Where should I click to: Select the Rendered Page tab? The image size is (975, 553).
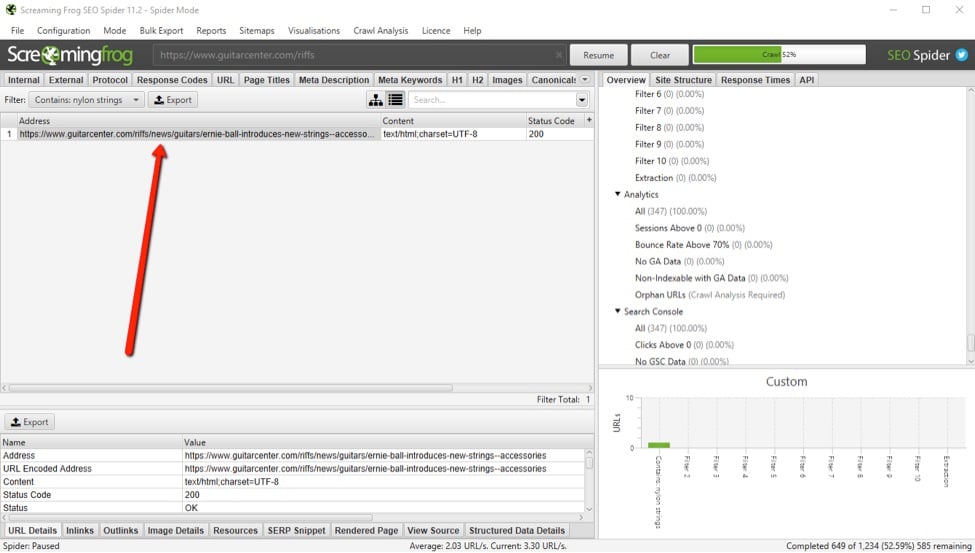point(366,530)
